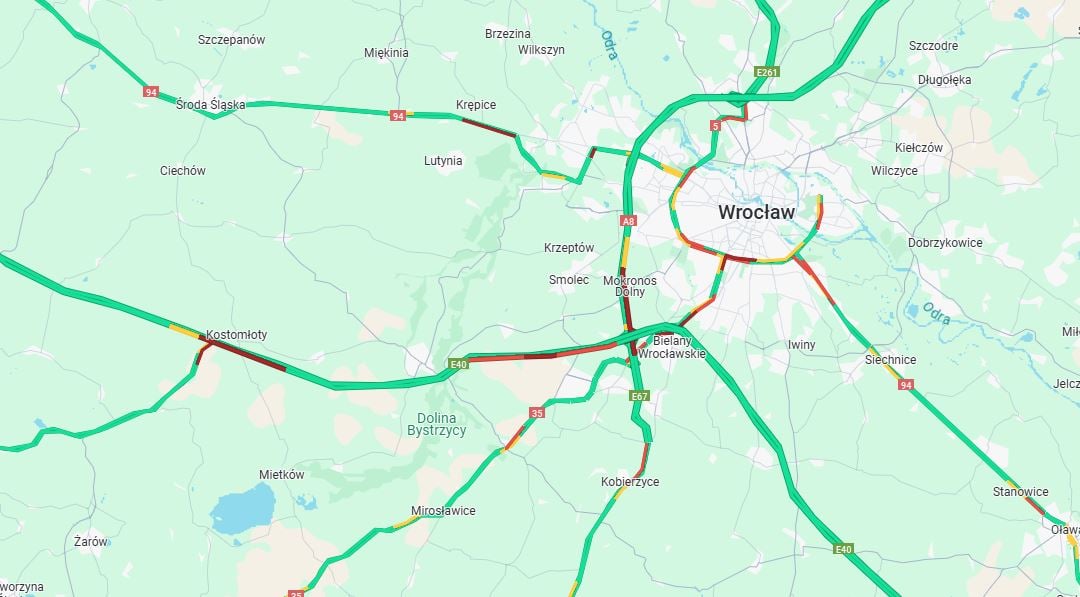Click the road 5 shield north of Wrocław
Viewport: 1080px width, 597px height.
pos(716,125)
